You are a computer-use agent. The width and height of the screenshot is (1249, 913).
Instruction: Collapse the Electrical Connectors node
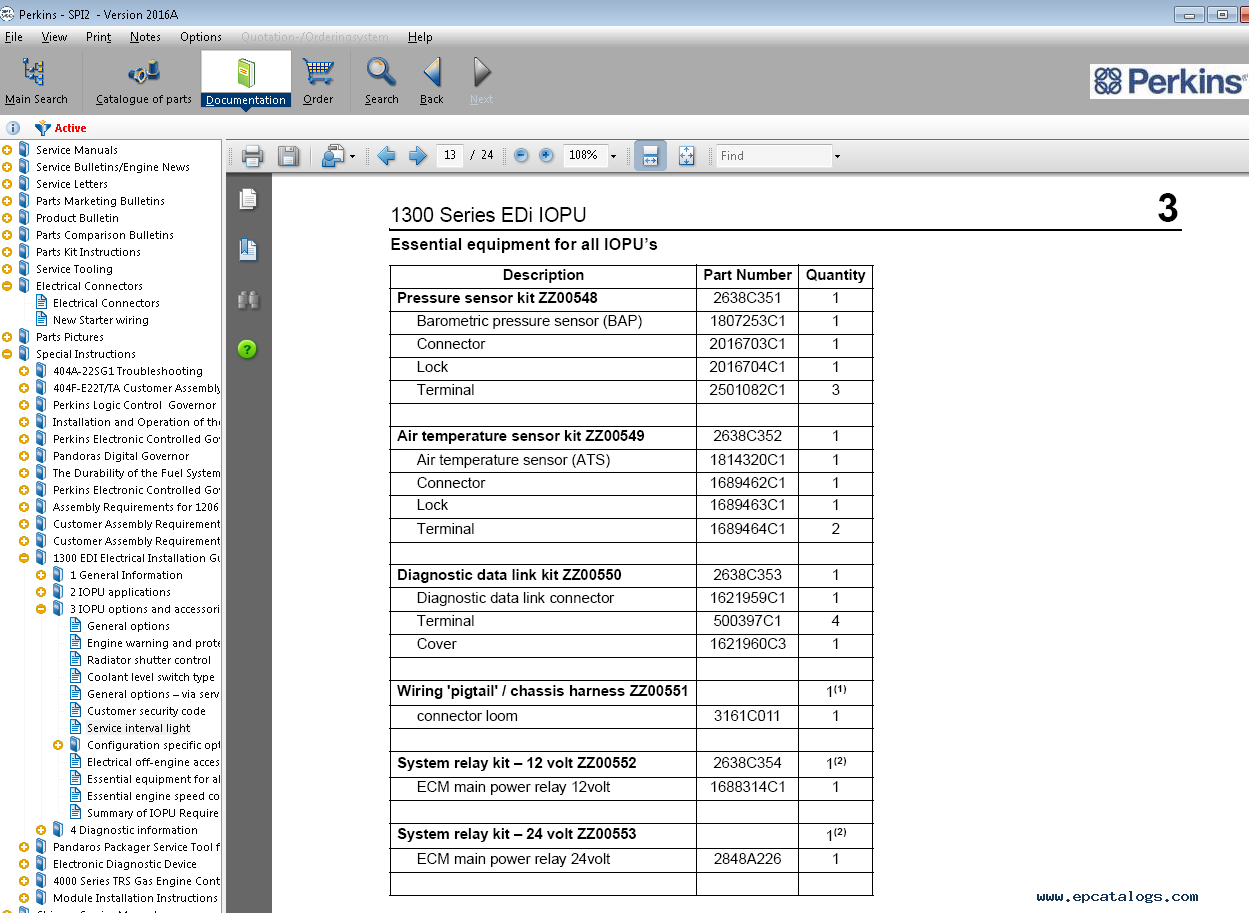point(7,286)
